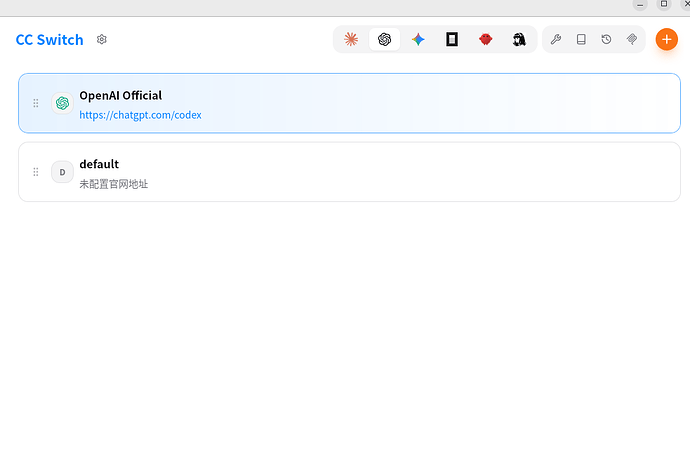Select the OpenAI Official provider name
Screen dimensions: 690x470
tap(121, 95)
